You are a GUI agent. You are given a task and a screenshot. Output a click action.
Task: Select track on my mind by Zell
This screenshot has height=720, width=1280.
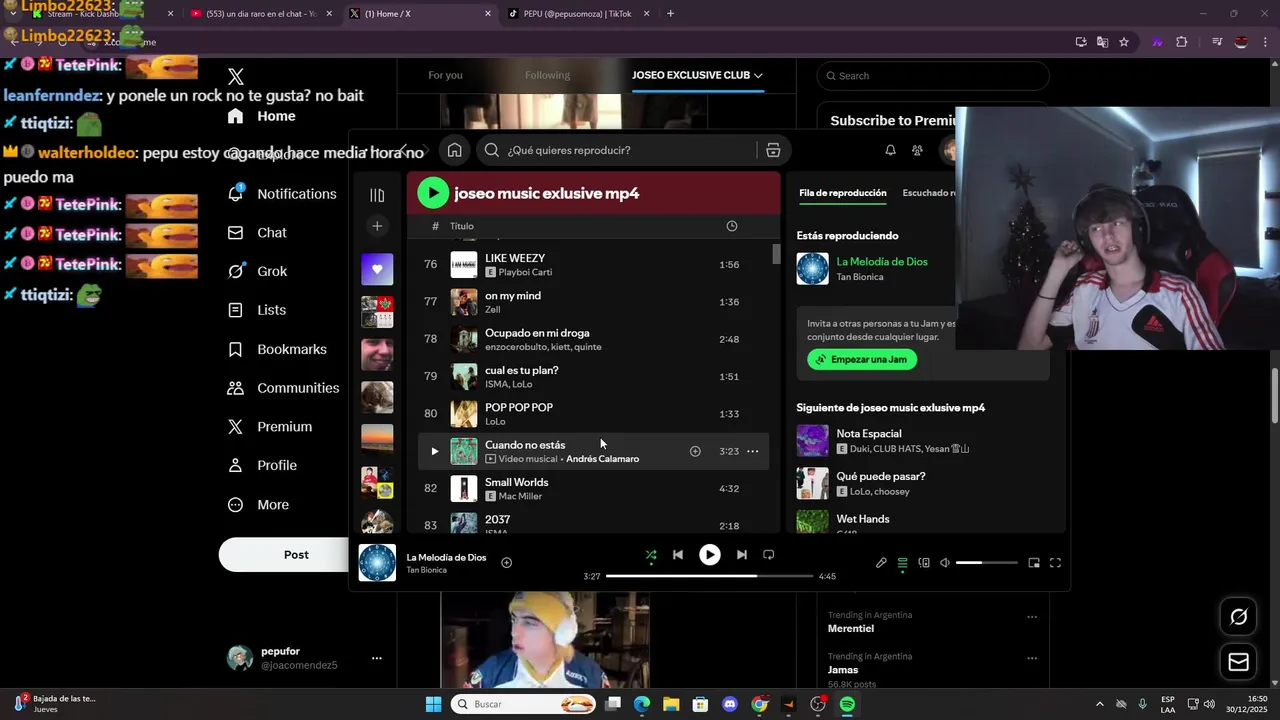[x=593, y=302]
